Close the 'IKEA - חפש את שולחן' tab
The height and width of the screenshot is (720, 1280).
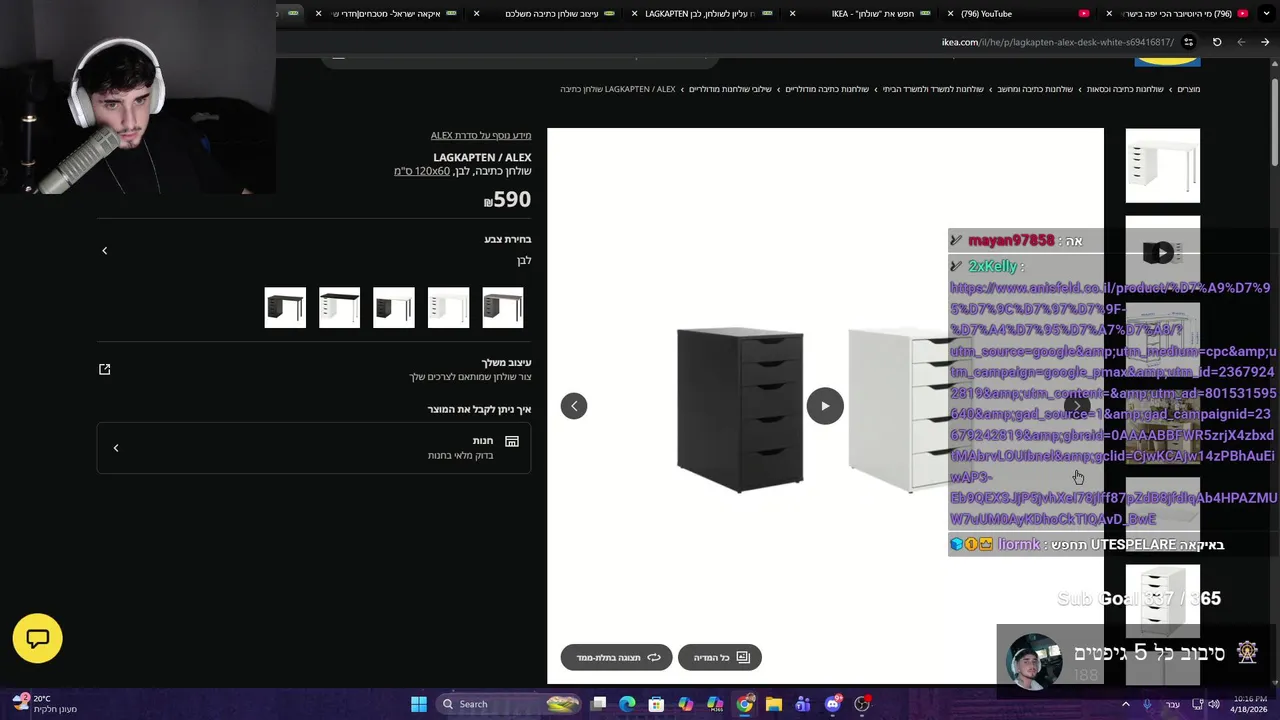[792, 14]
